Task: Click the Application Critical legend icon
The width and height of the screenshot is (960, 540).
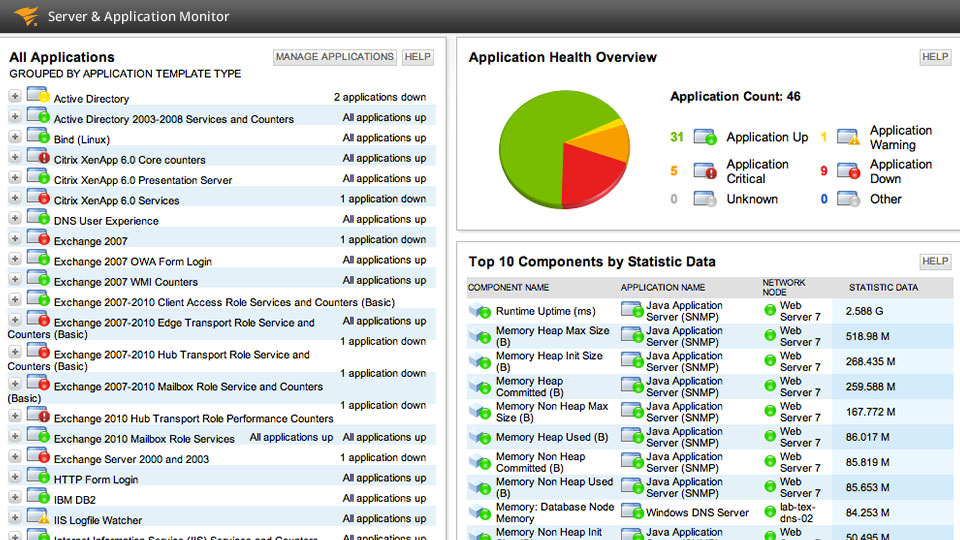Action: pyautogui.click(x=705, y=170)
